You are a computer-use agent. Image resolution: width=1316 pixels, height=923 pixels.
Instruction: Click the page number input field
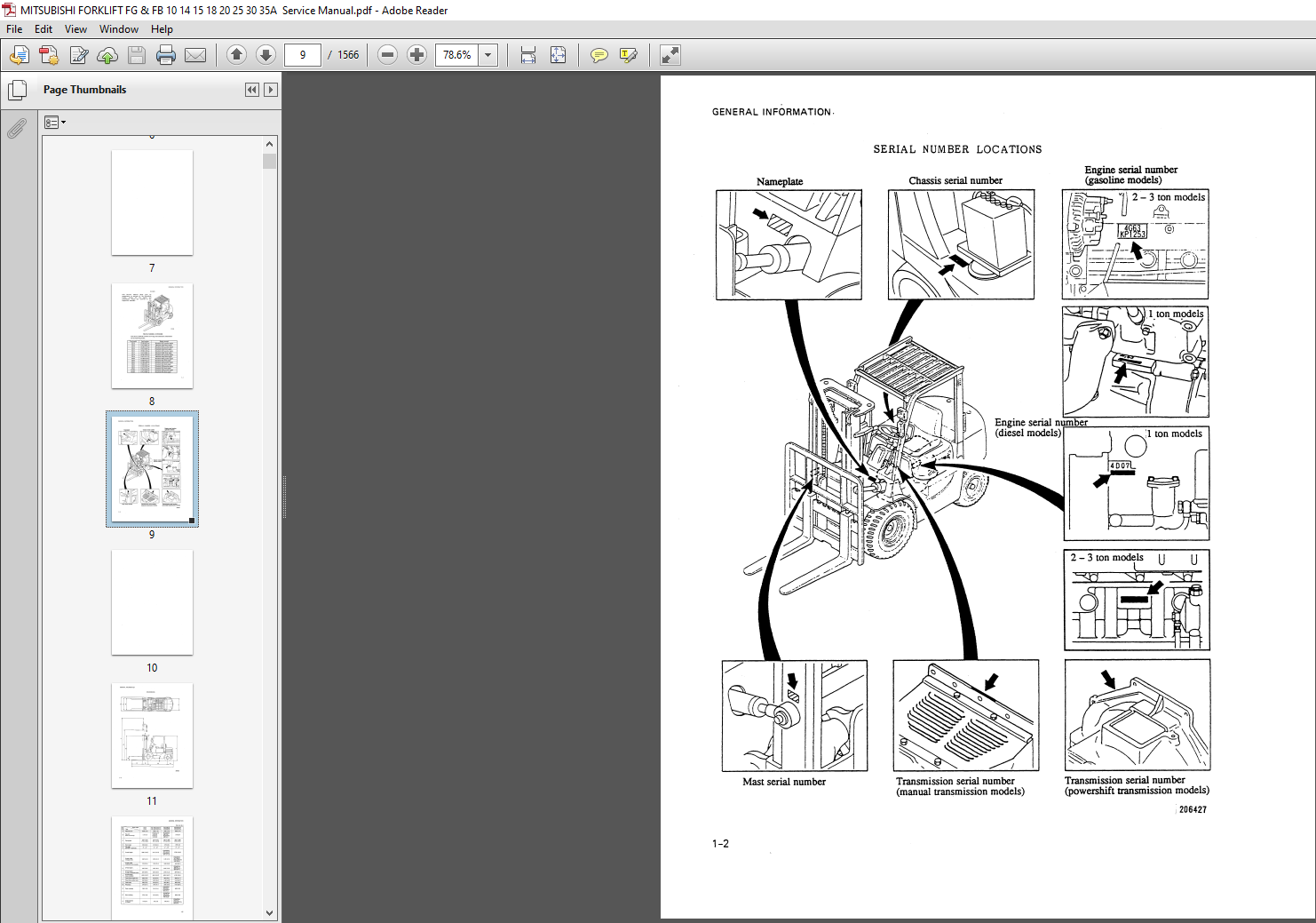[x=303, y=55]
